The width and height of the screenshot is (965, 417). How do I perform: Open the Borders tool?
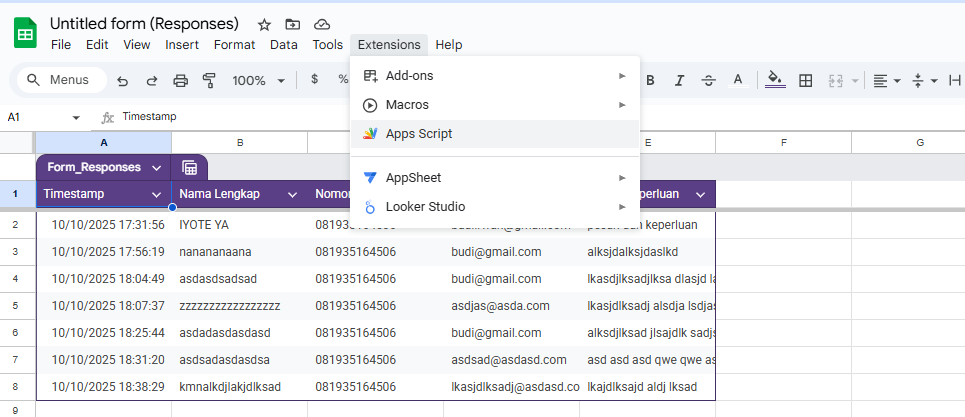coord(805,81)
